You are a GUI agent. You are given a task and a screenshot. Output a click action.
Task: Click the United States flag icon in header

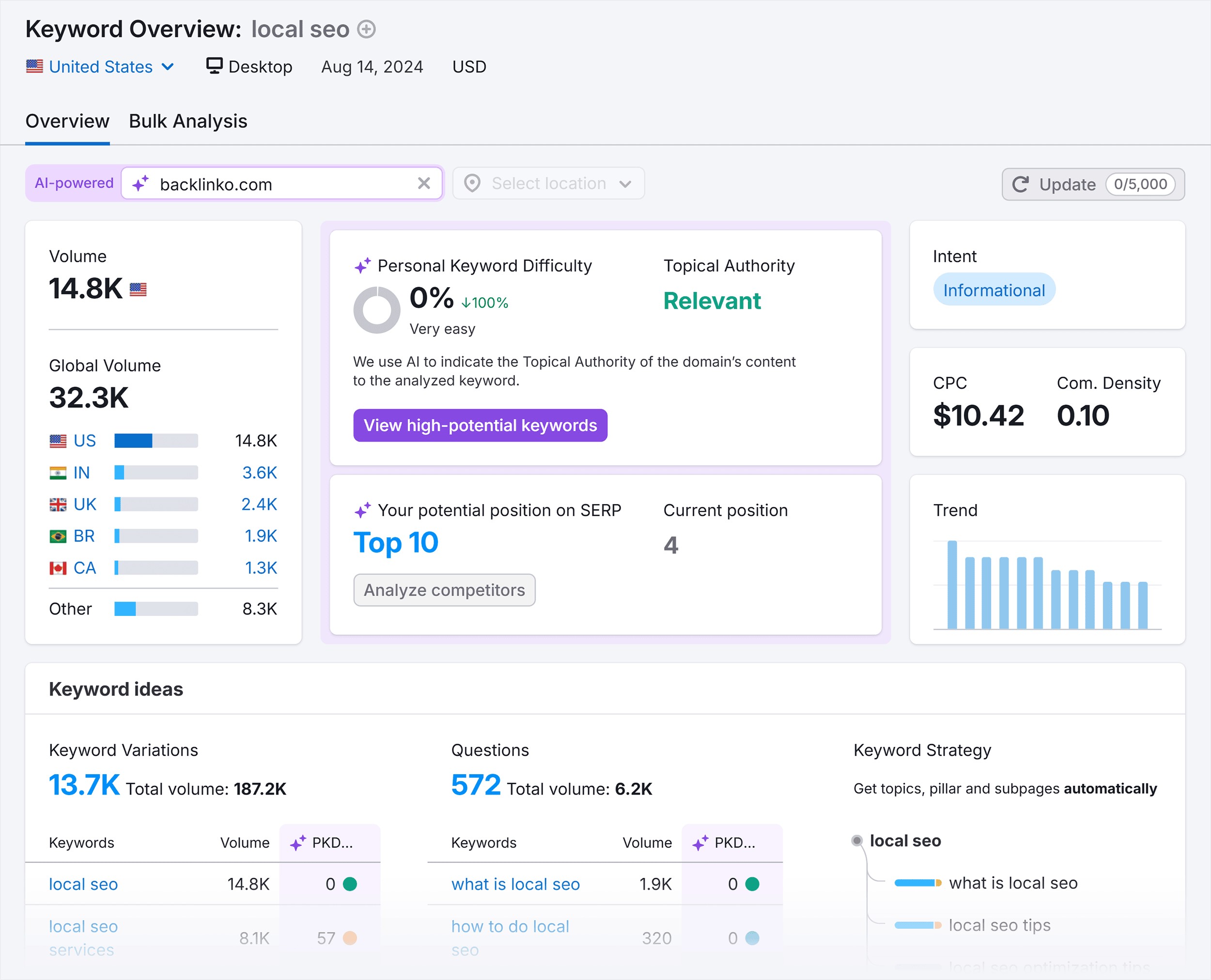click(34, 66)
